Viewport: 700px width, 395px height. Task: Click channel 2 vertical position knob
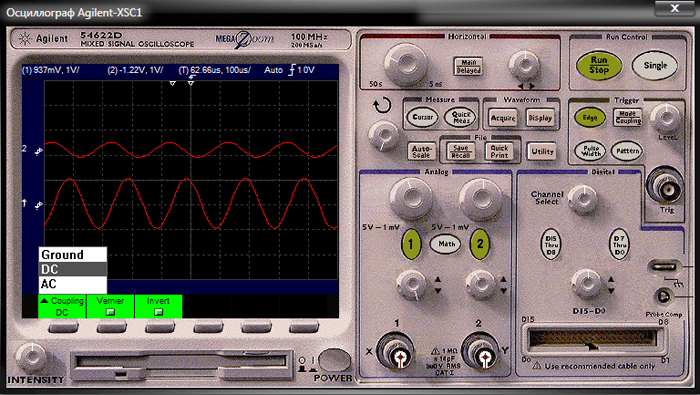pos(480,284)
